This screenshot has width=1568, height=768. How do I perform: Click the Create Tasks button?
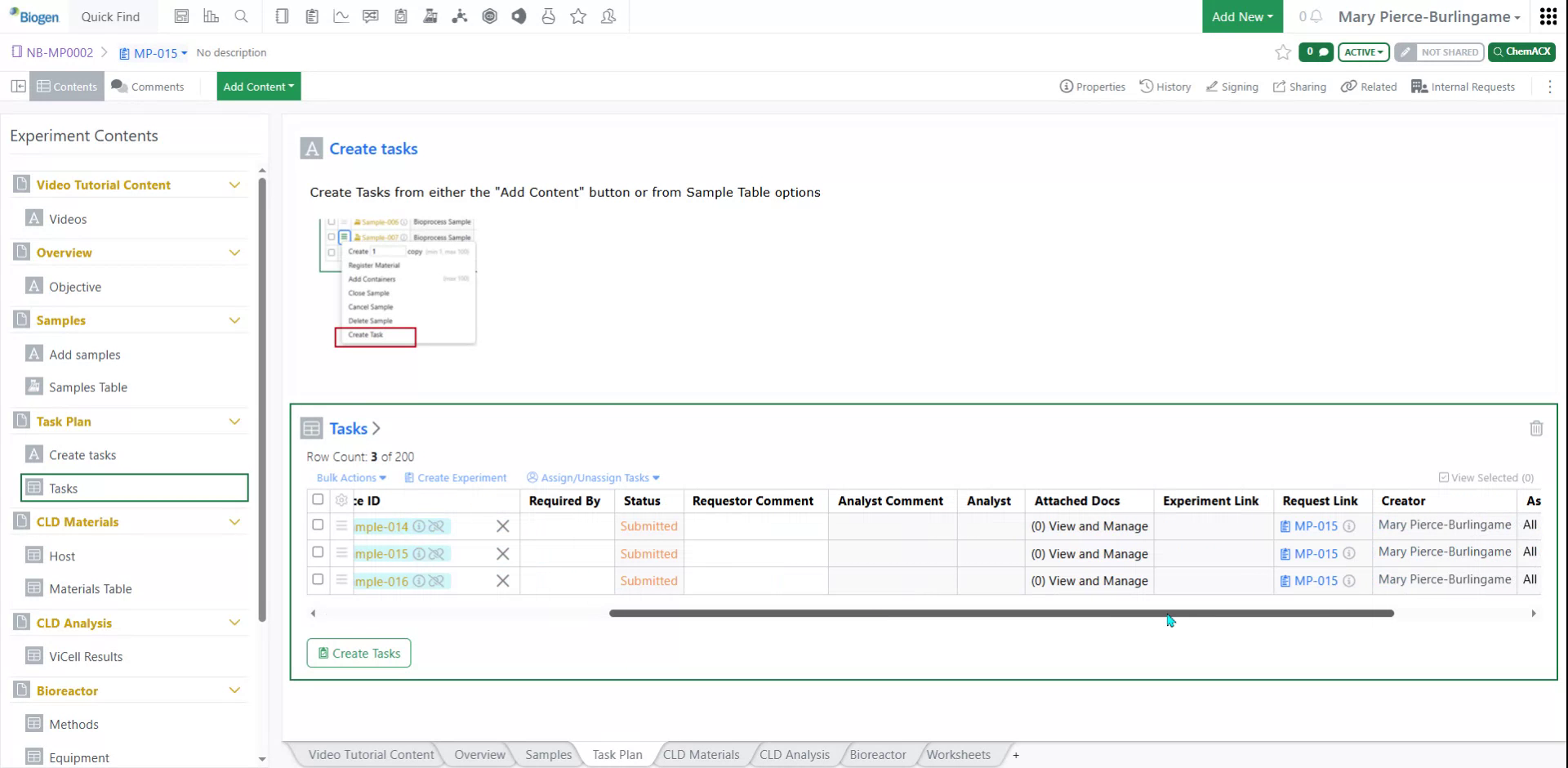tap(359, 653)
